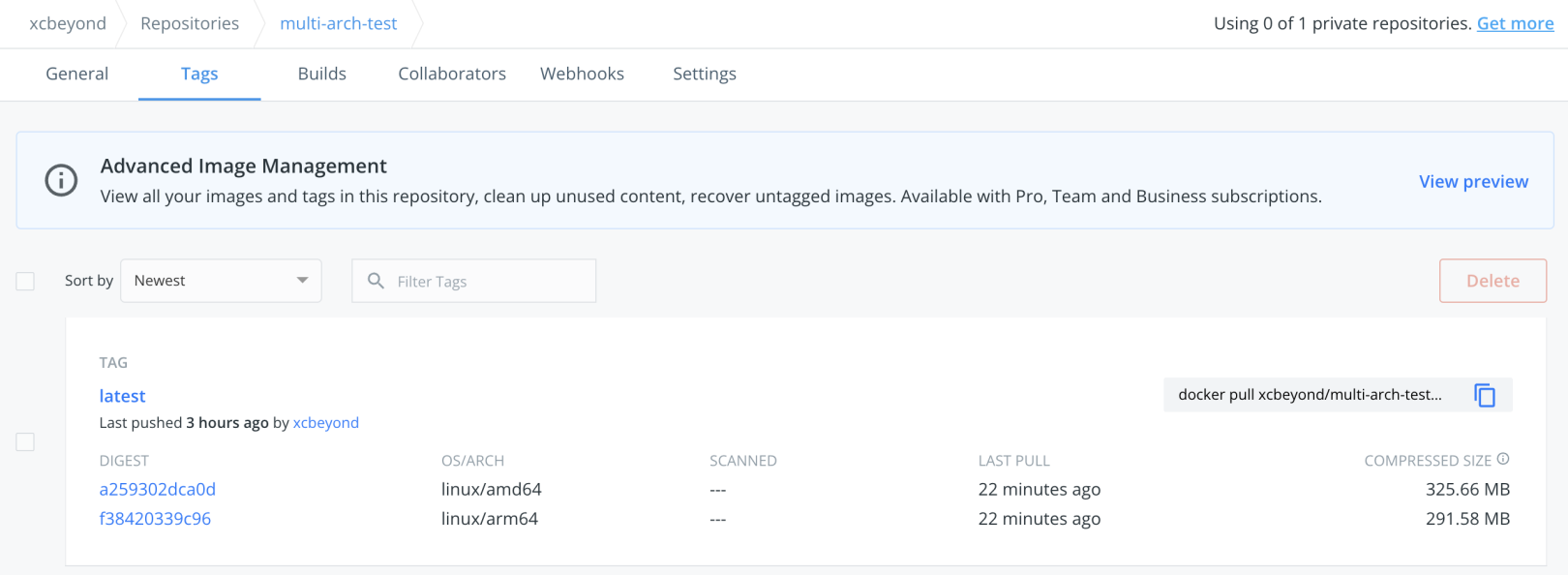The width and height of the screenshot is (1568, 575).
Task: Click the Sort by dropdown arrow
Action: click(x=302, y=281)
